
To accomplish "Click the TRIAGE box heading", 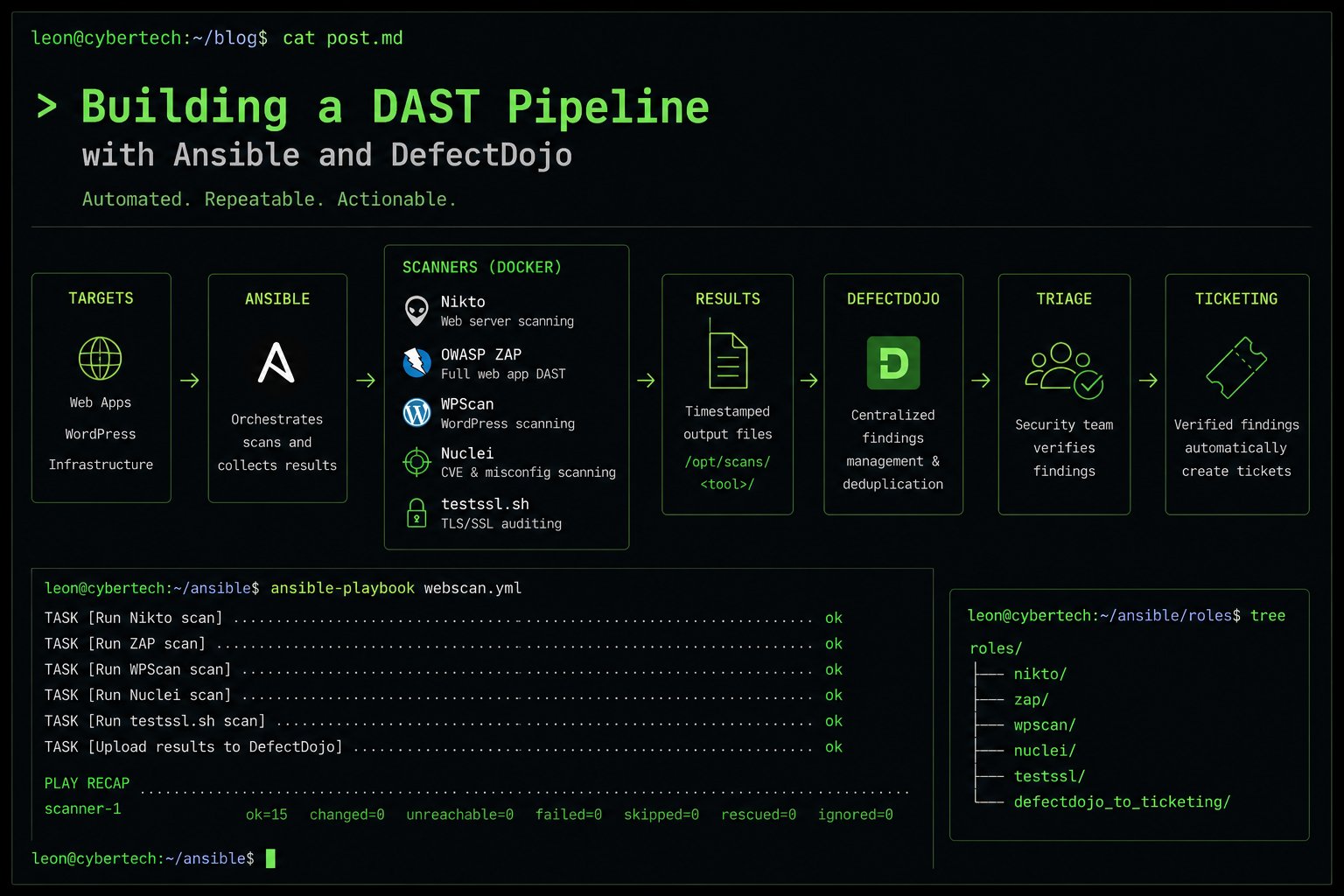I will (x=1064, y=299).
